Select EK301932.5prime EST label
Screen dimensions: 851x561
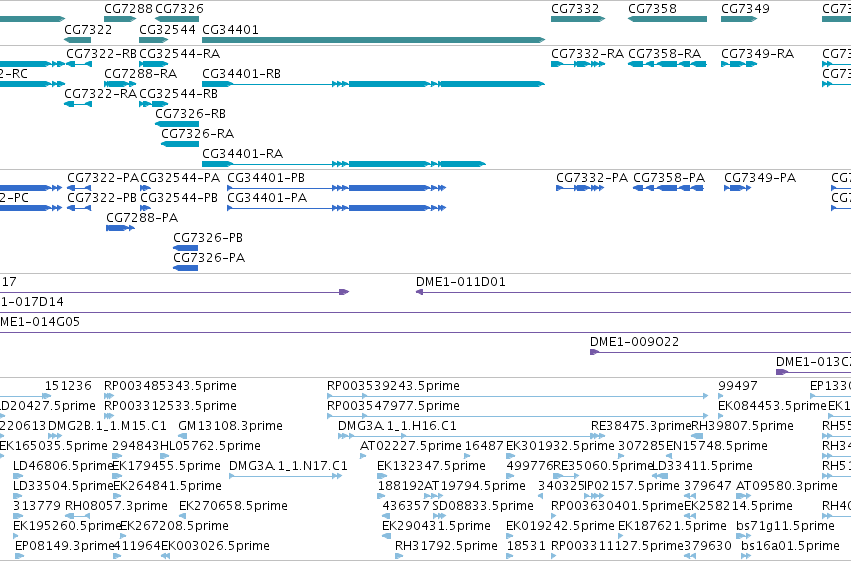[560, 446]
